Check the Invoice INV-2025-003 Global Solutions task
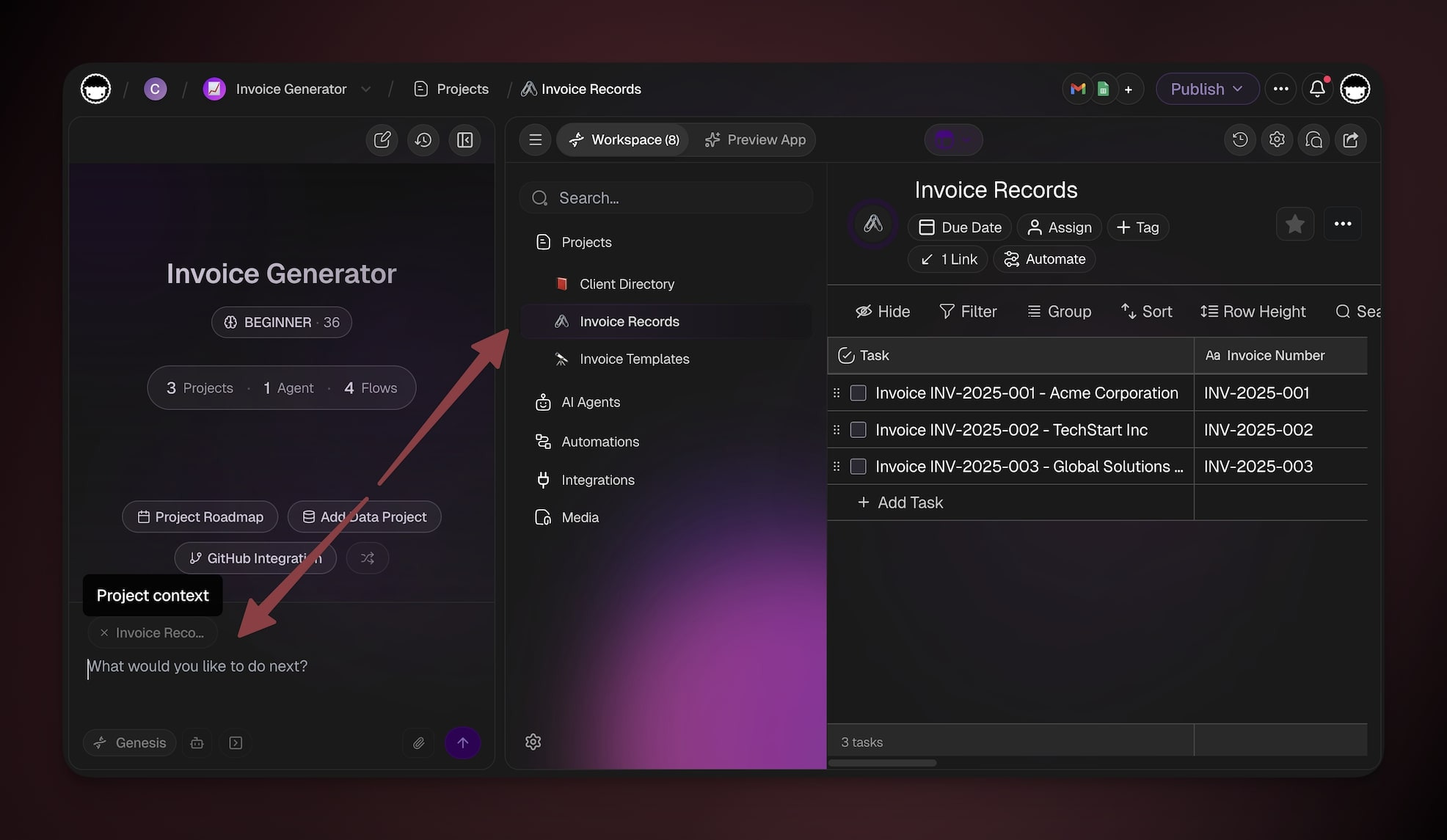The width and height of the screenshot is (1447, 840). click(x=858, y=467)
